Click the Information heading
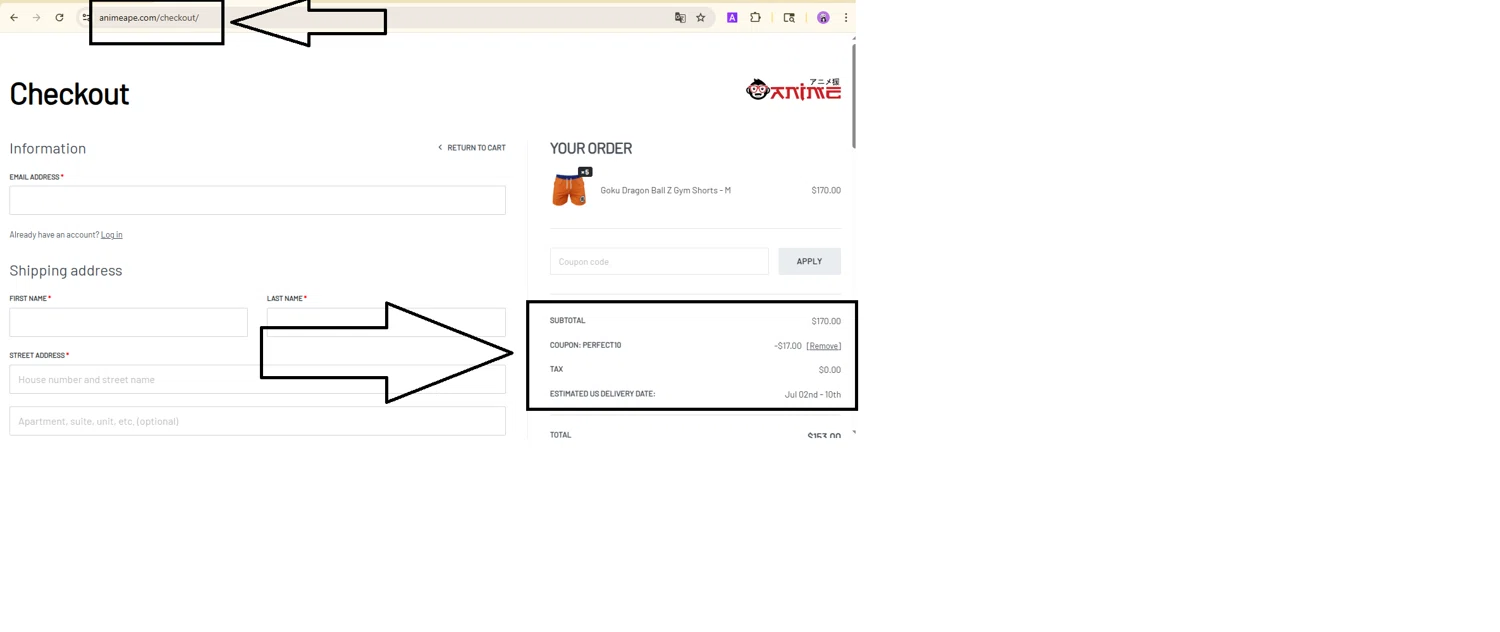 pyautogui.click(x=48, y=148)
